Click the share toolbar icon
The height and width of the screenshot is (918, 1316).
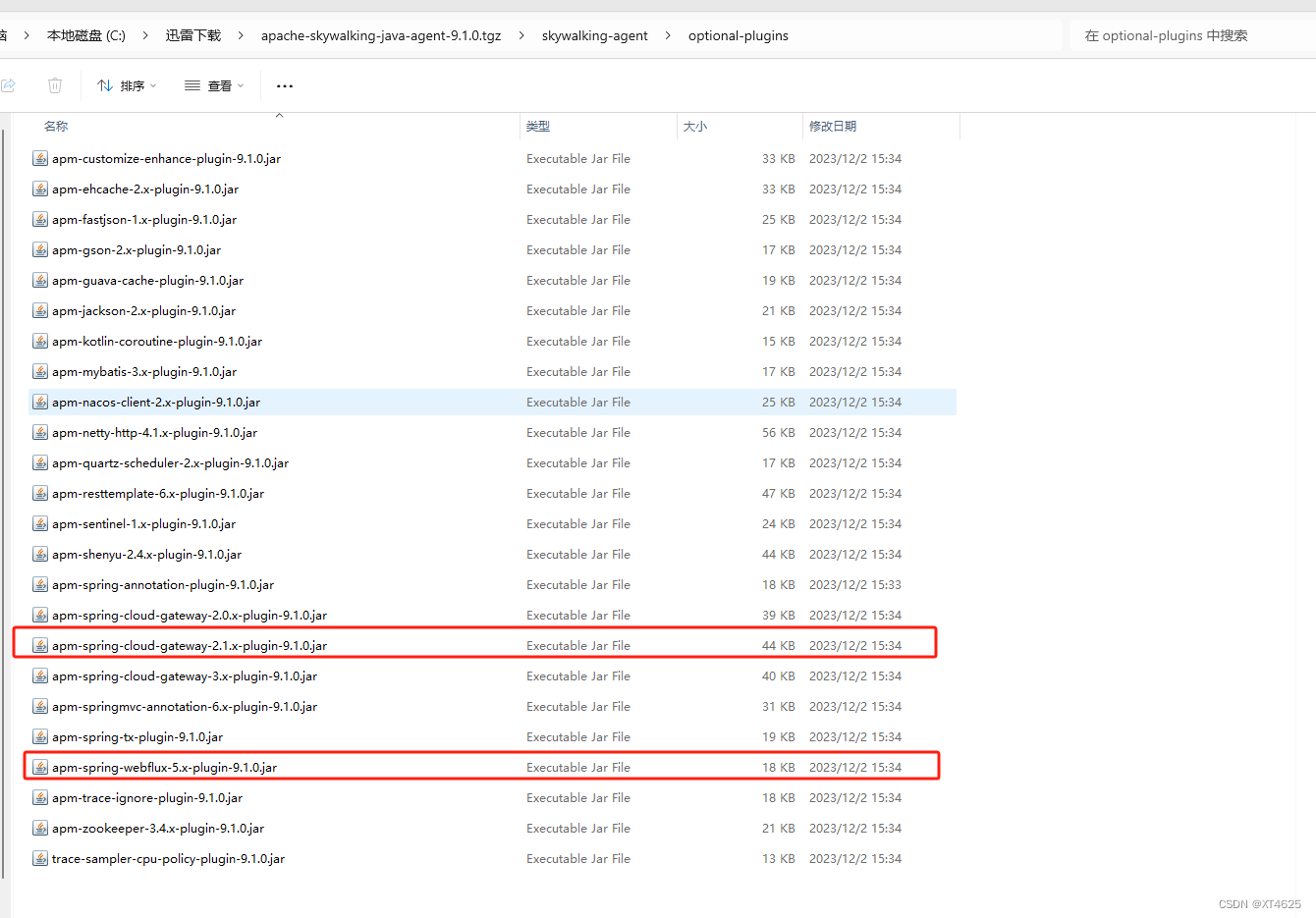point(8,85)
